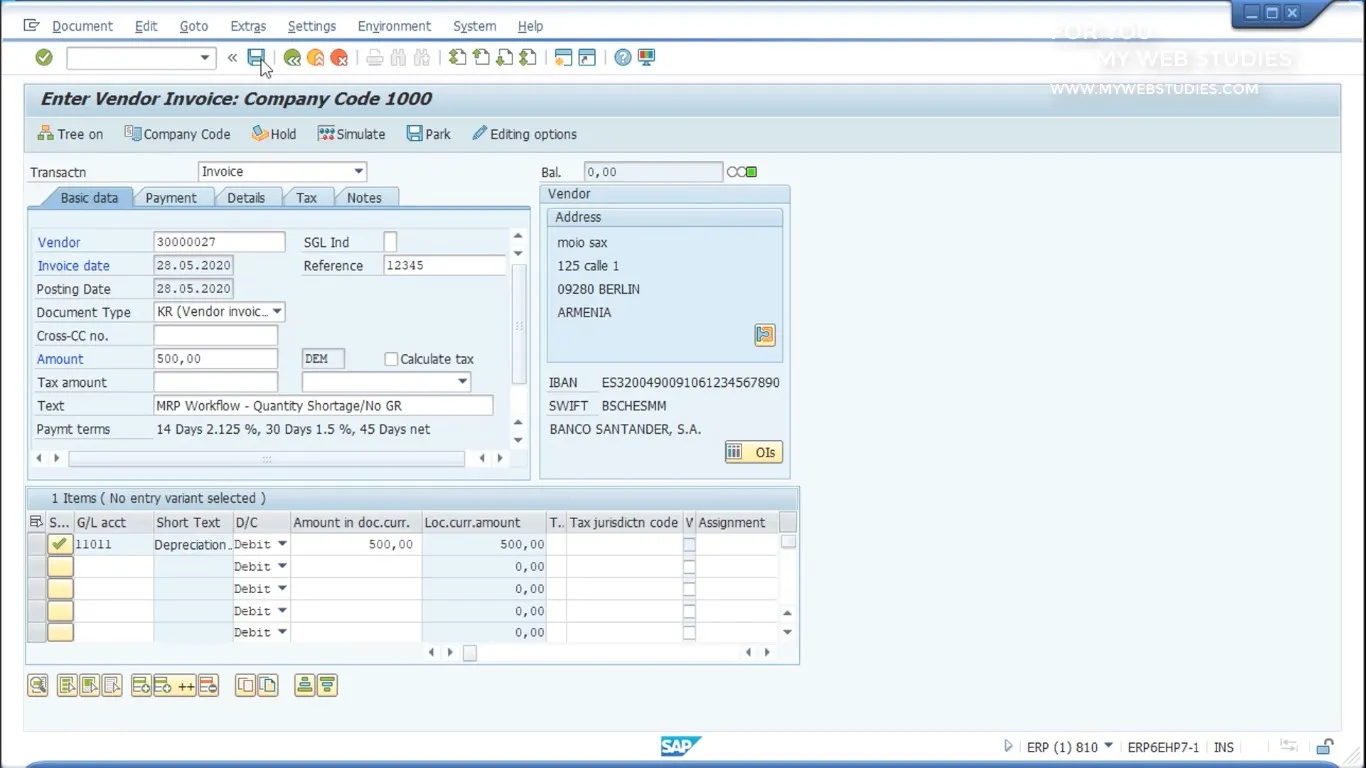1366x768 pixels.
Task: Click the green checkmark Enter icon
Action: [44, 57]
